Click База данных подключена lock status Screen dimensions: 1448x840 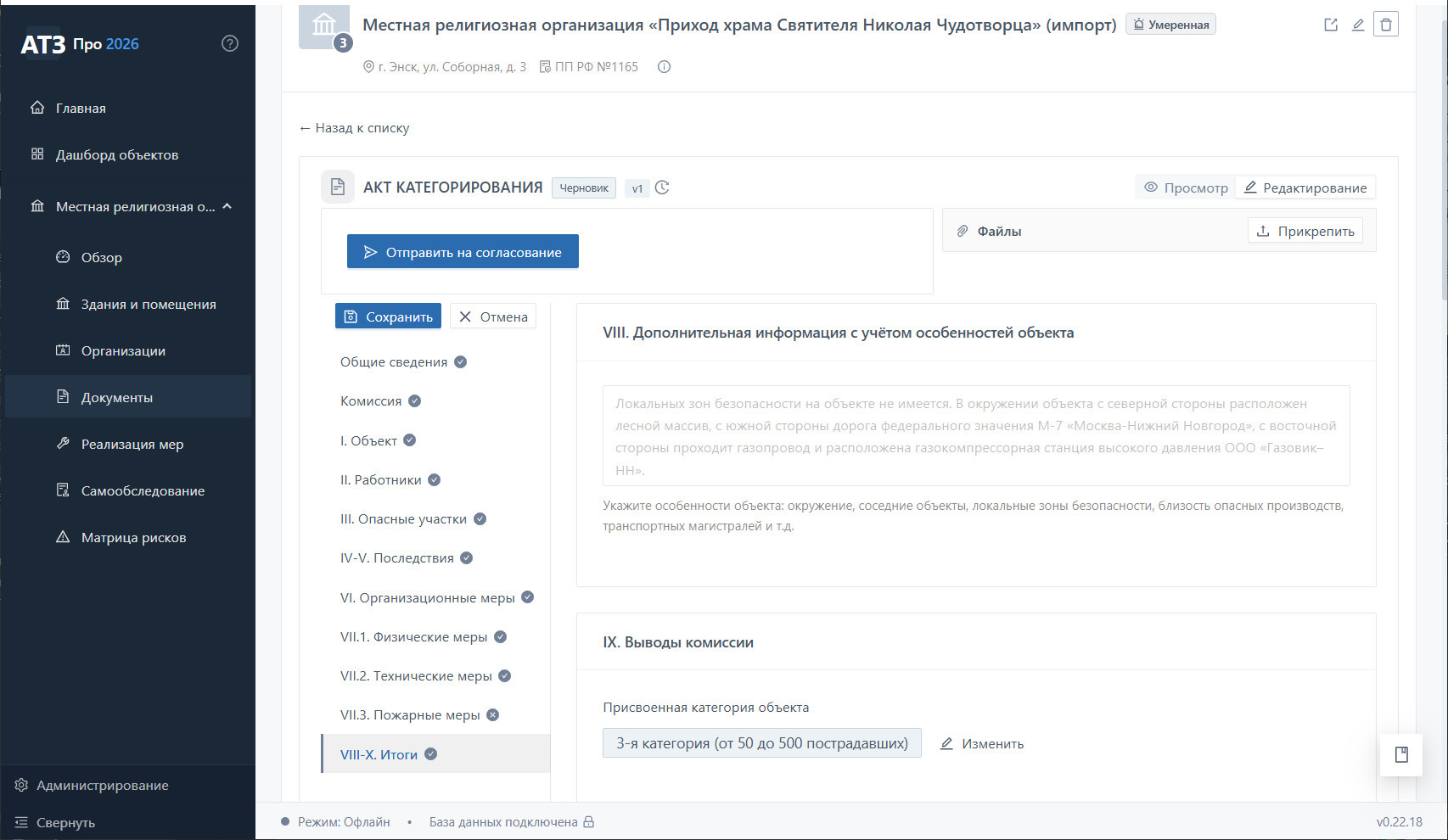coord(511,821)
